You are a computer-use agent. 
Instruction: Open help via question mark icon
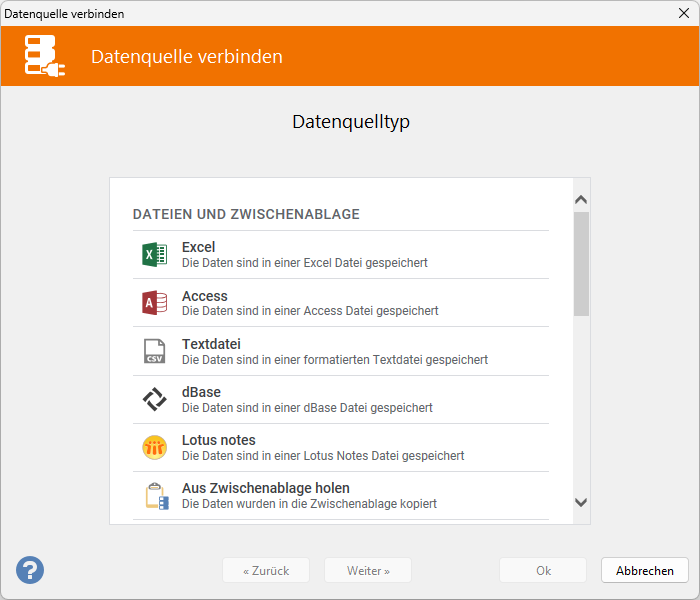pyautogui.click(x=30, y=570)
